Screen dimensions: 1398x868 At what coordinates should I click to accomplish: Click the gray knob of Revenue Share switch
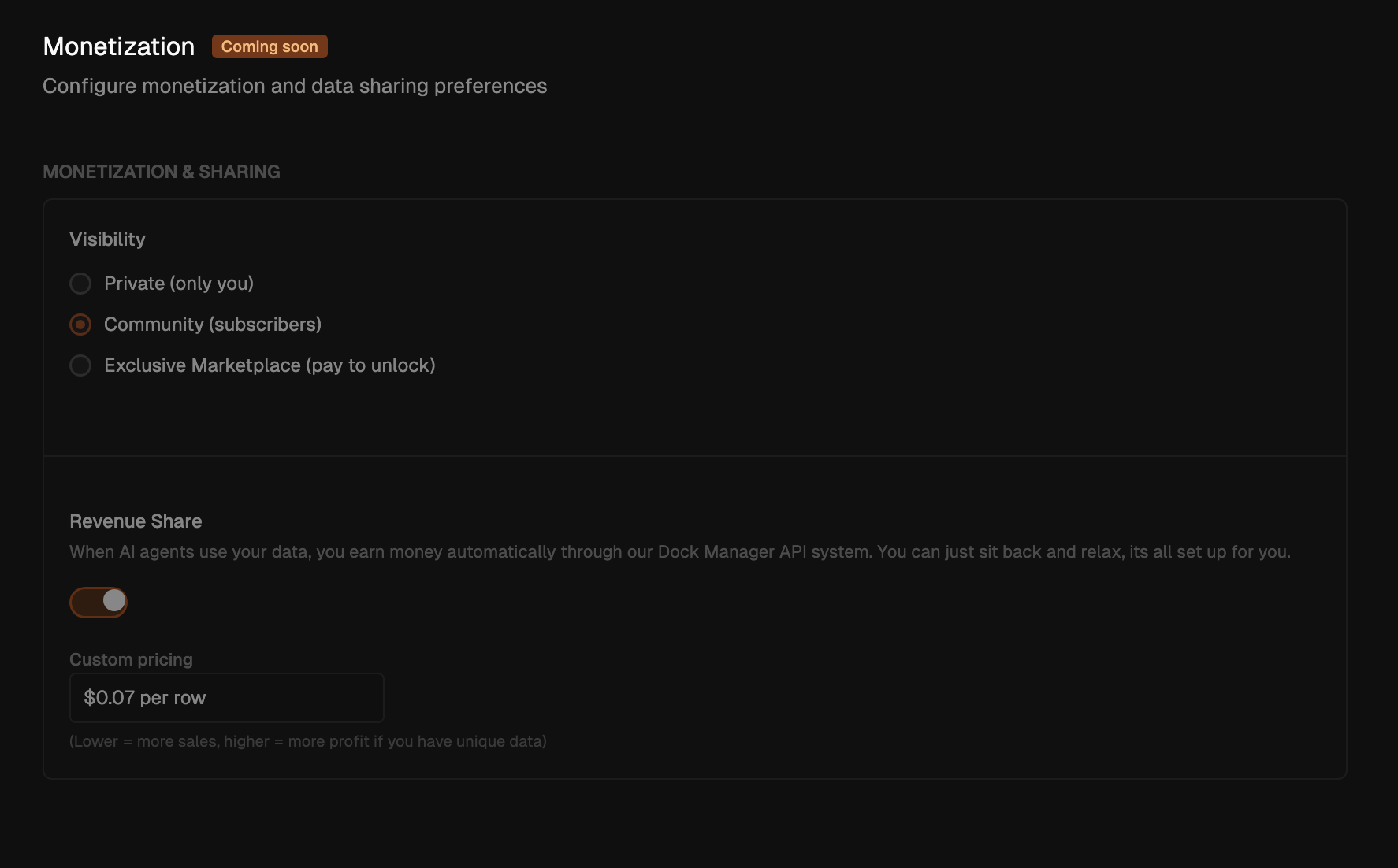point(114,601)
